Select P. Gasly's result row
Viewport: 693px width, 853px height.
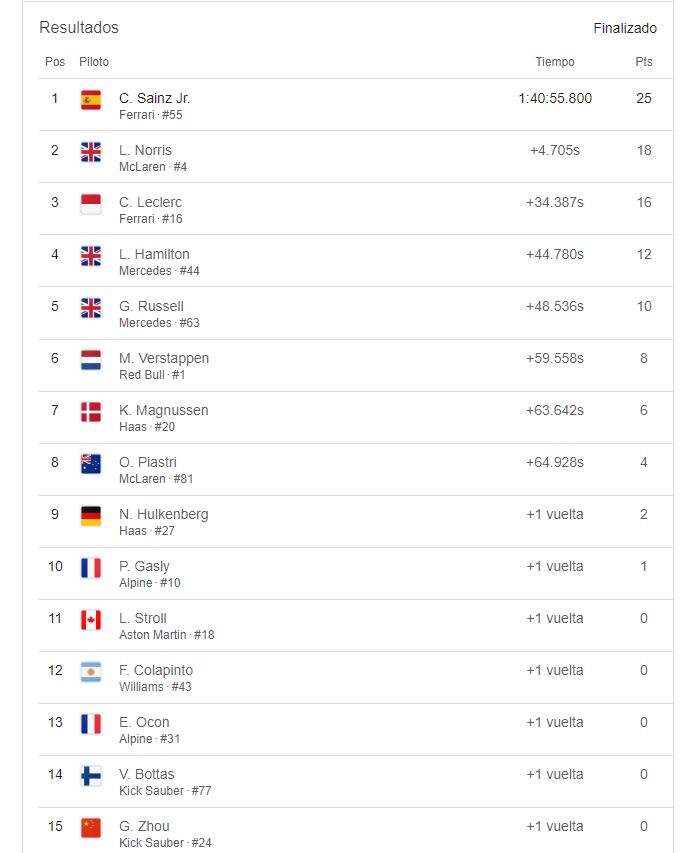tap(356, 574)
